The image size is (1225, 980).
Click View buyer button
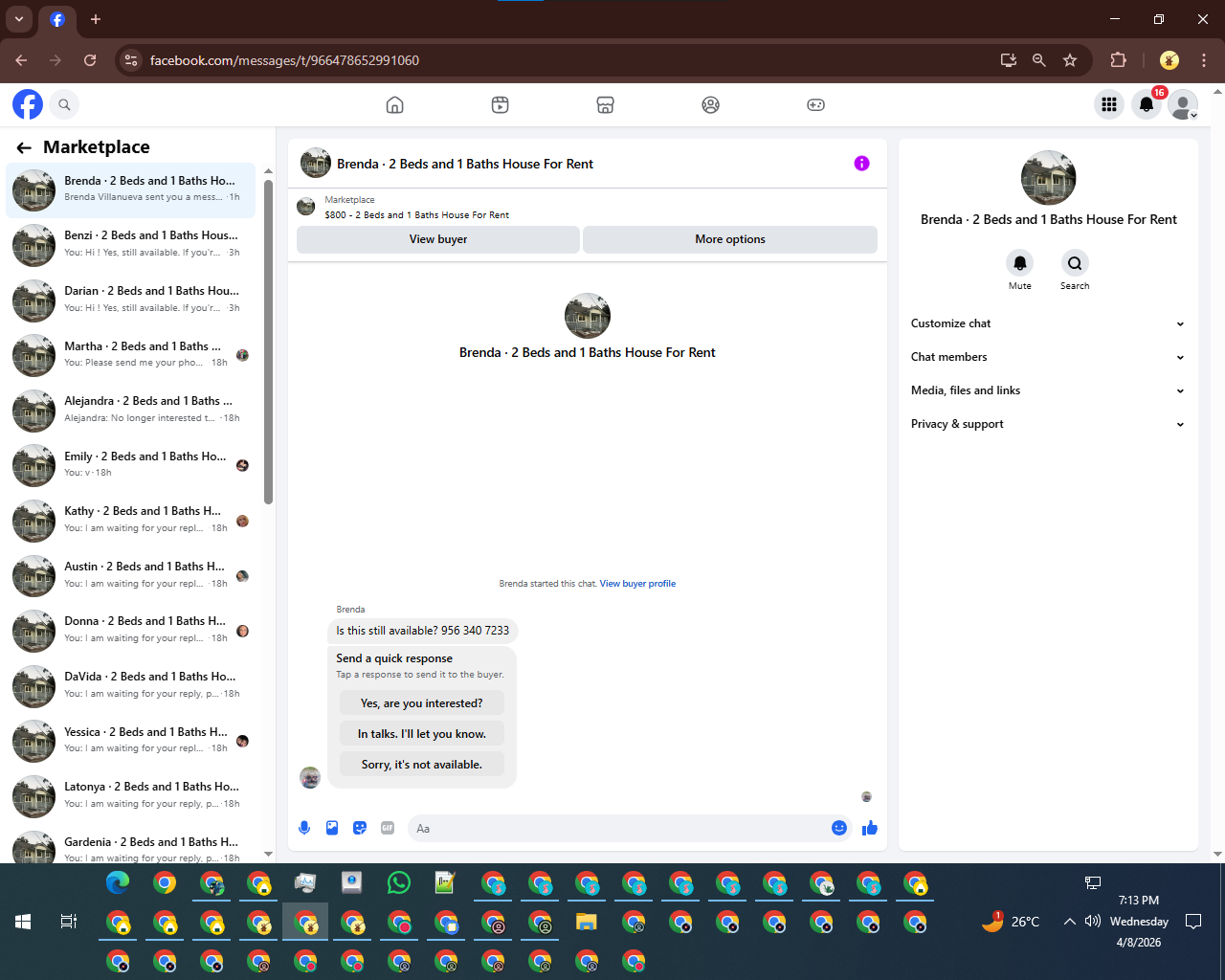pyautogui.click(x=438, y=239)
